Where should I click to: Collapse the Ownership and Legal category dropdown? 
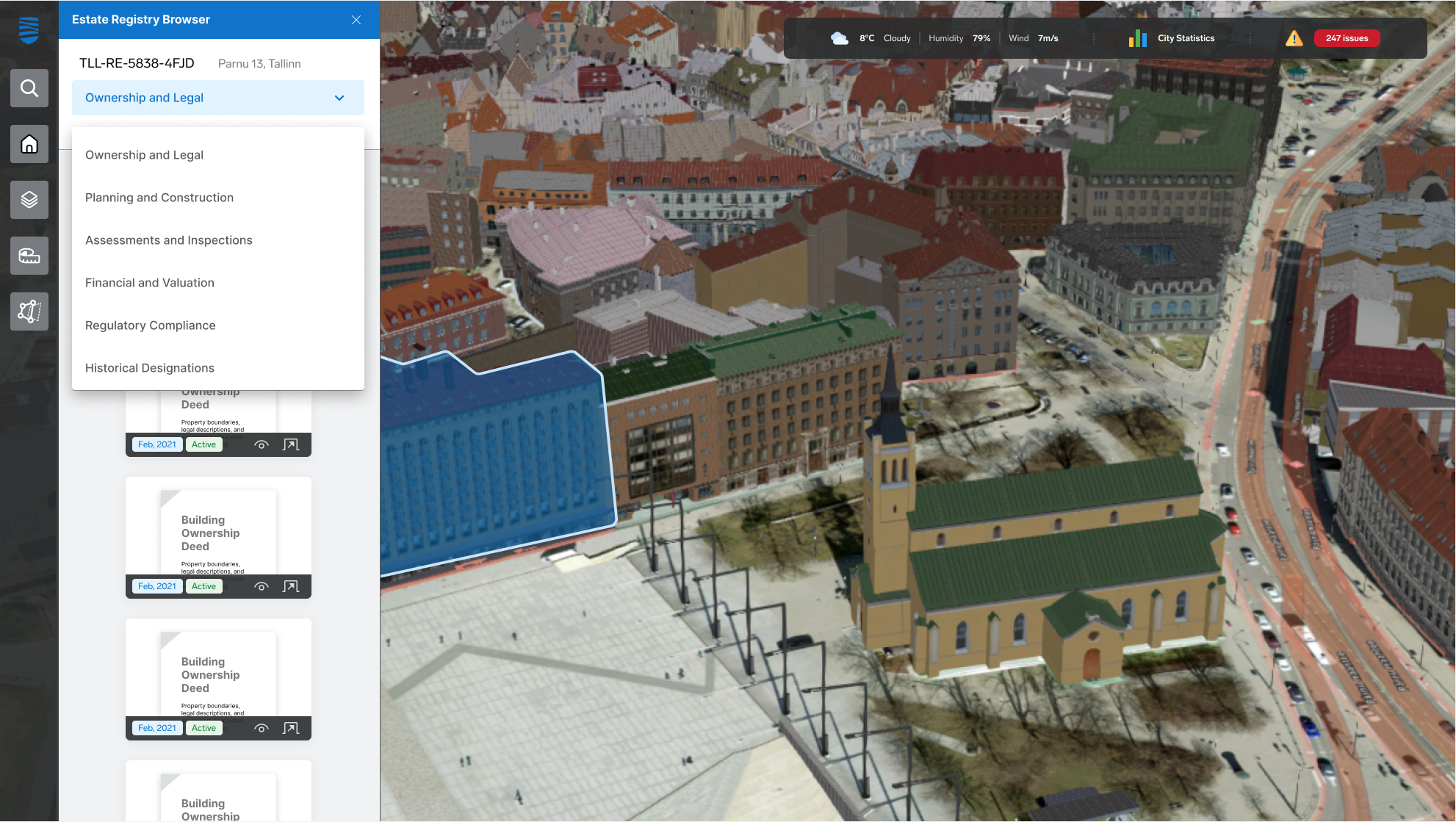click(x=218, y=98)
